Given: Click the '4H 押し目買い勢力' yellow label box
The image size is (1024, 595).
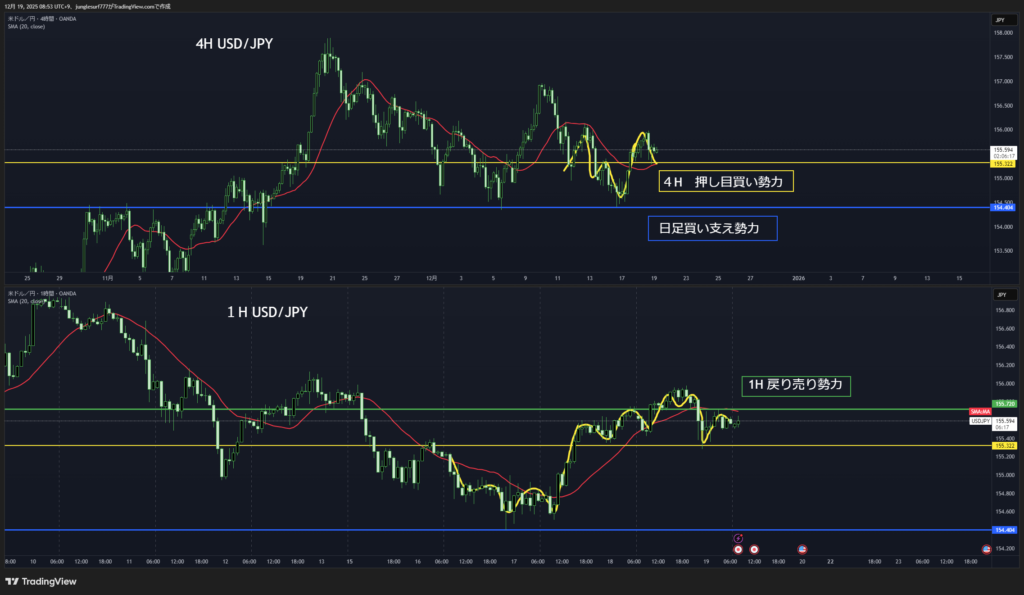Looking at the screenshot, I should [x=726, y=182].
